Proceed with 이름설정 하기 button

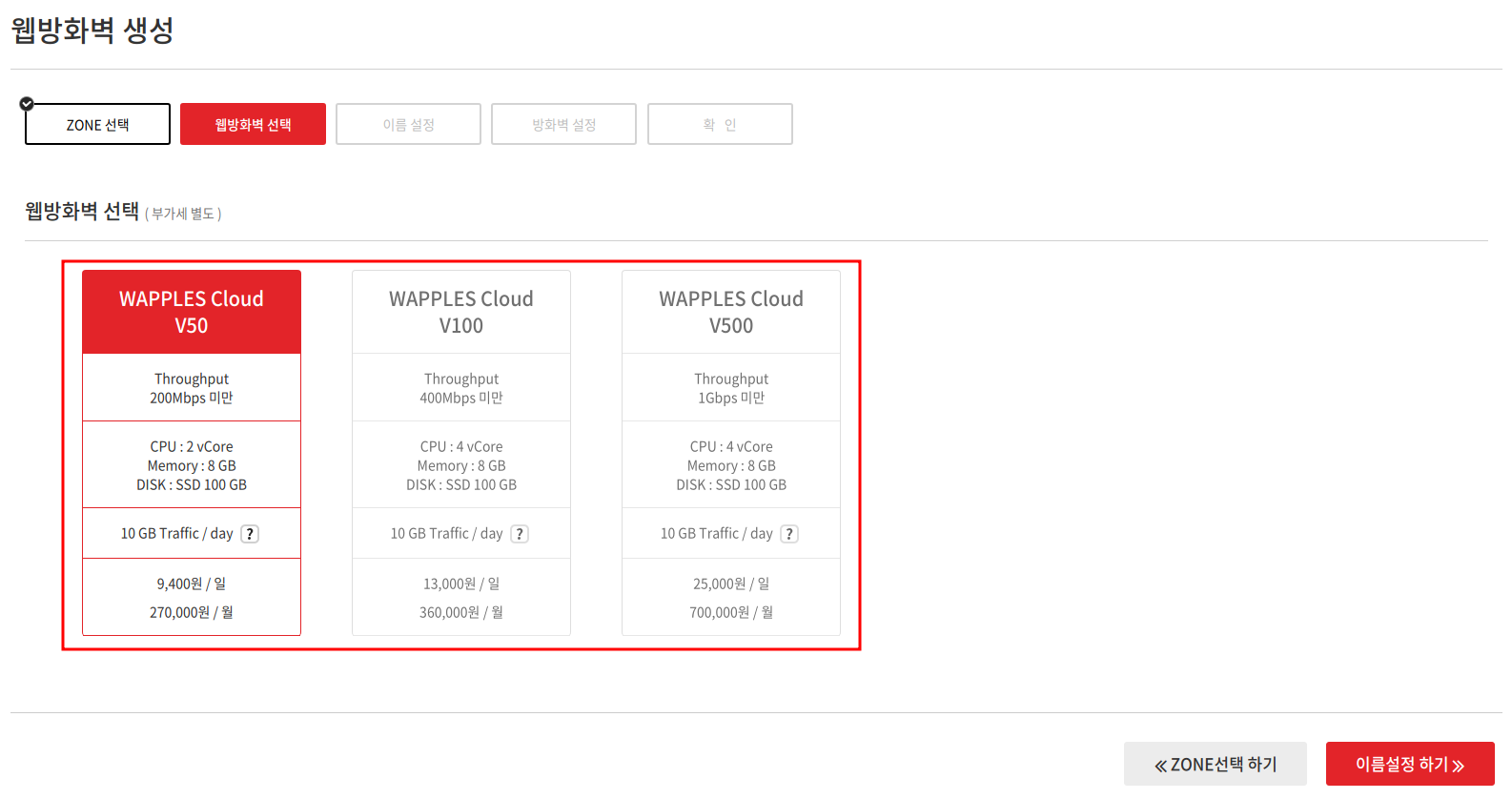(1410, 764)
